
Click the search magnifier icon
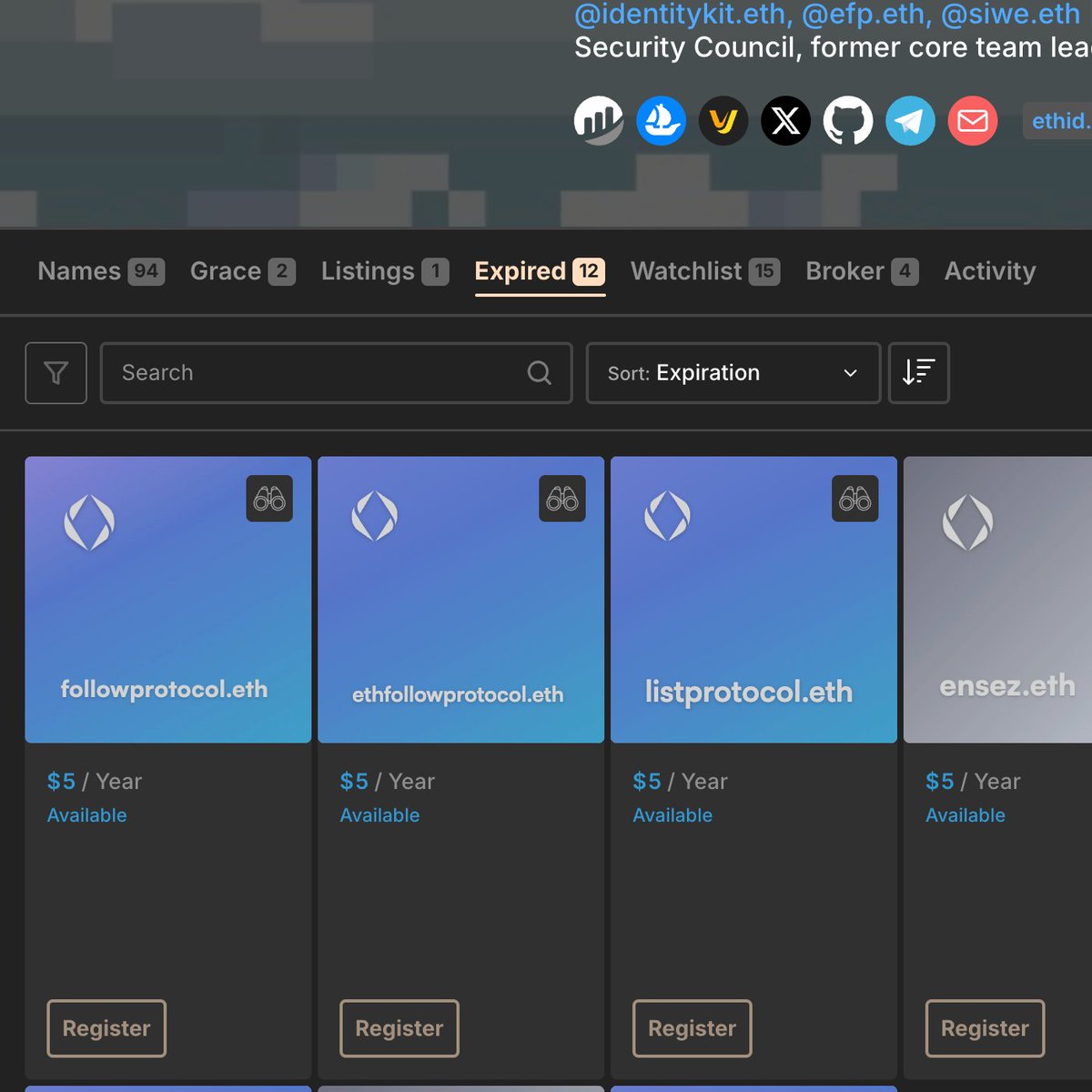tap(539, 373)
